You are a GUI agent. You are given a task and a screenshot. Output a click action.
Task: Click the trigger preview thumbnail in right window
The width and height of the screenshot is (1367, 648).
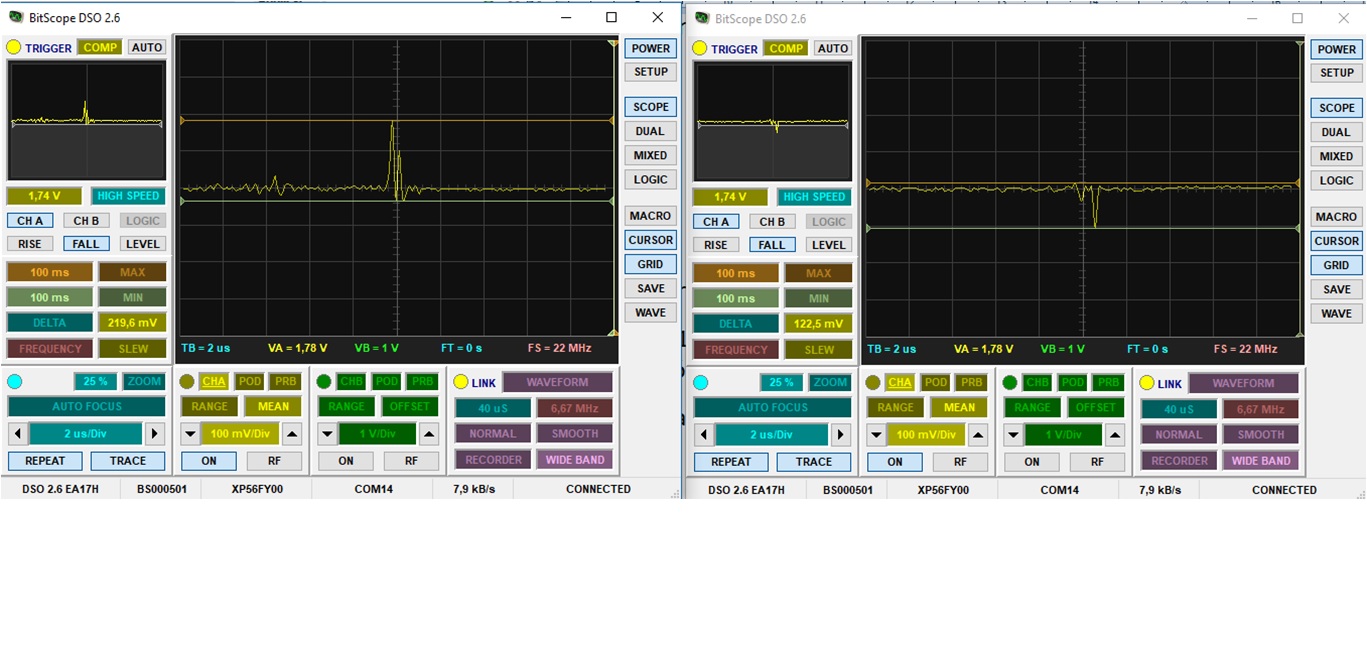pyautogui.click(x=772, y=121)
